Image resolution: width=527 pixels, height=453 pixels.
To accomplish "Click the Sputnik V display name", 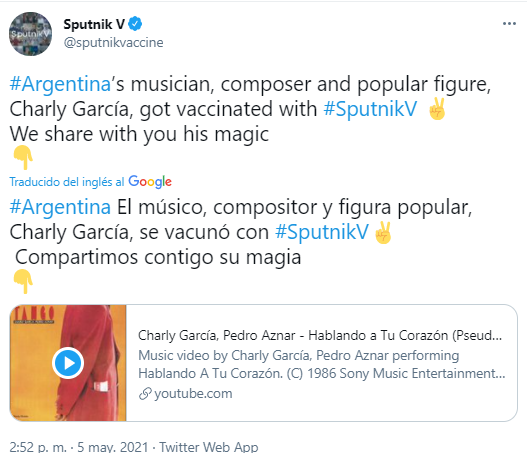I will tap(94, 24).
